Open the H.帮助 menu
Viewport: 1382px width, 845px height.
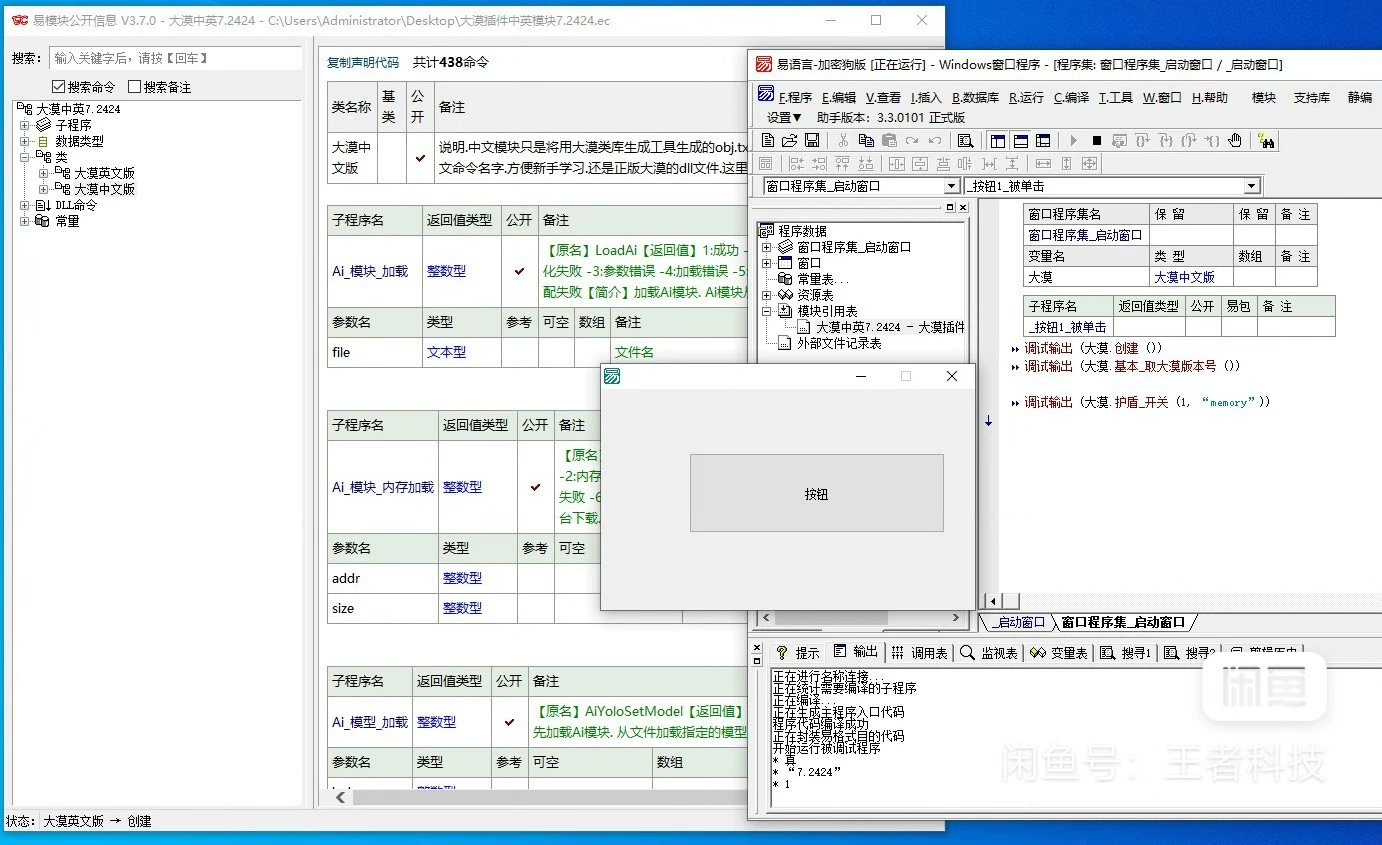(x=1210, y=97)
